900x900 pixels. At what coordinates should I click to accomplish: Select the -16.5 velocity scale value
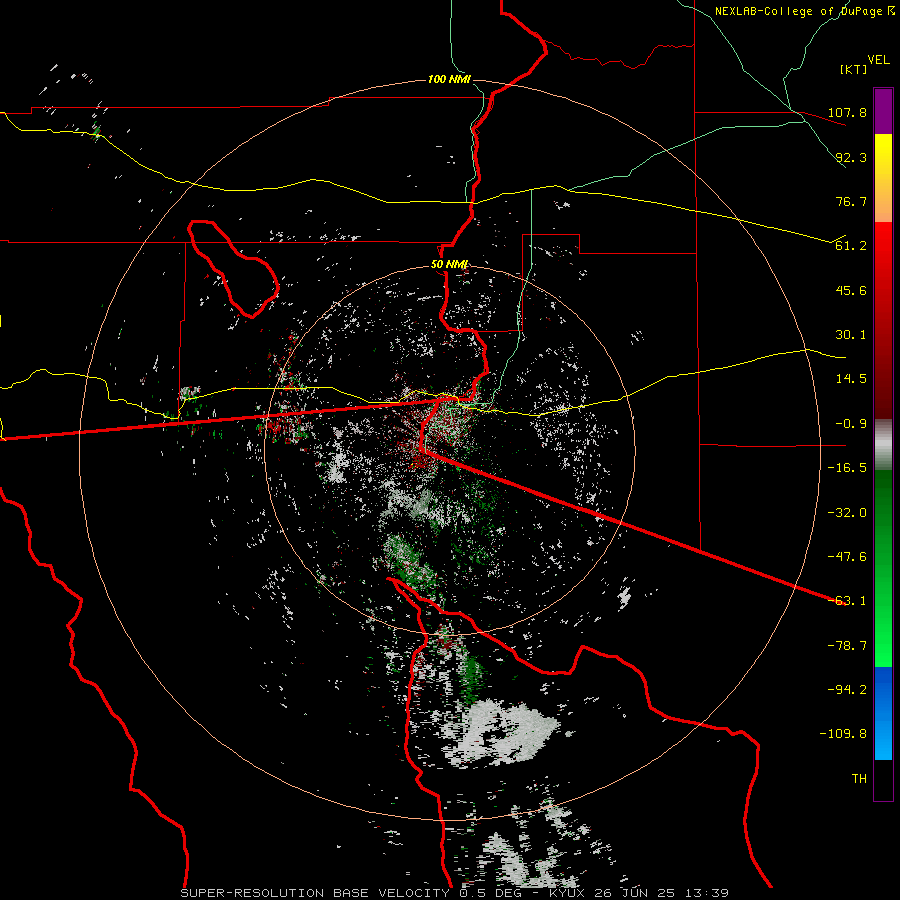point(847,467)
